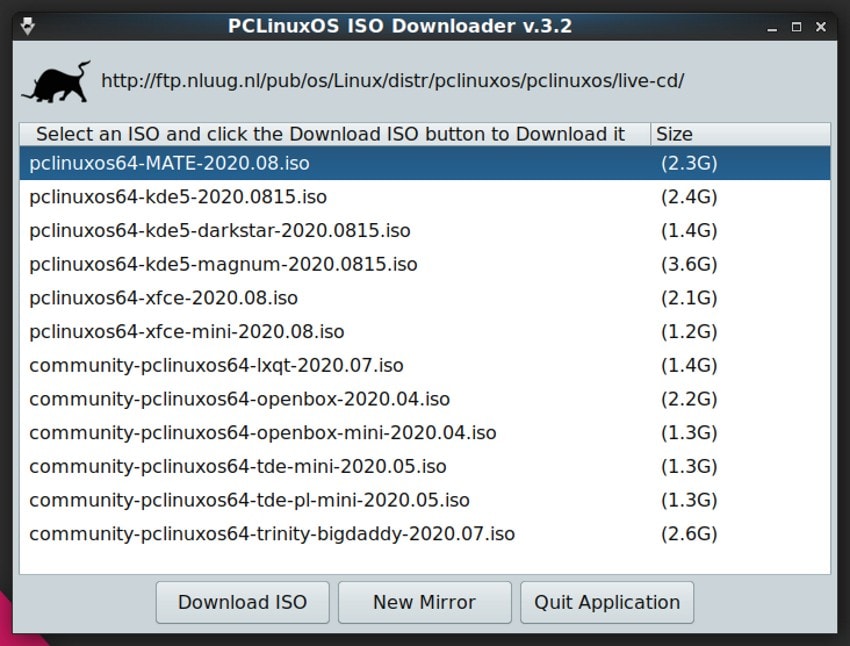
Task: Click the 'Select an ISO' column header
Action: pyautogui.click(x=335, y=134)
